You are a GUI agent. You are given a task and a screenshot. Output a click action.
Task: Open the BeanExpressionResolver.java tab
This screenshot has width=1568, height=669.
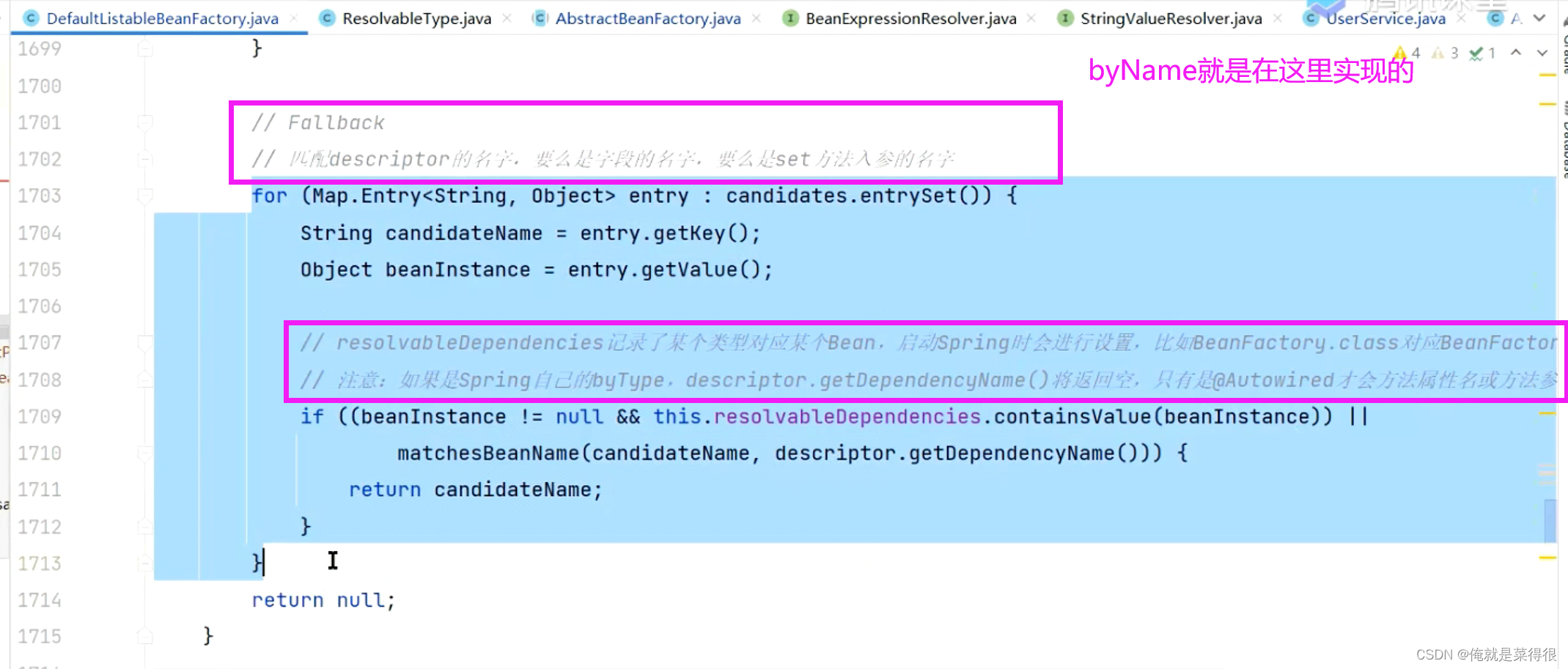[910, 18]
